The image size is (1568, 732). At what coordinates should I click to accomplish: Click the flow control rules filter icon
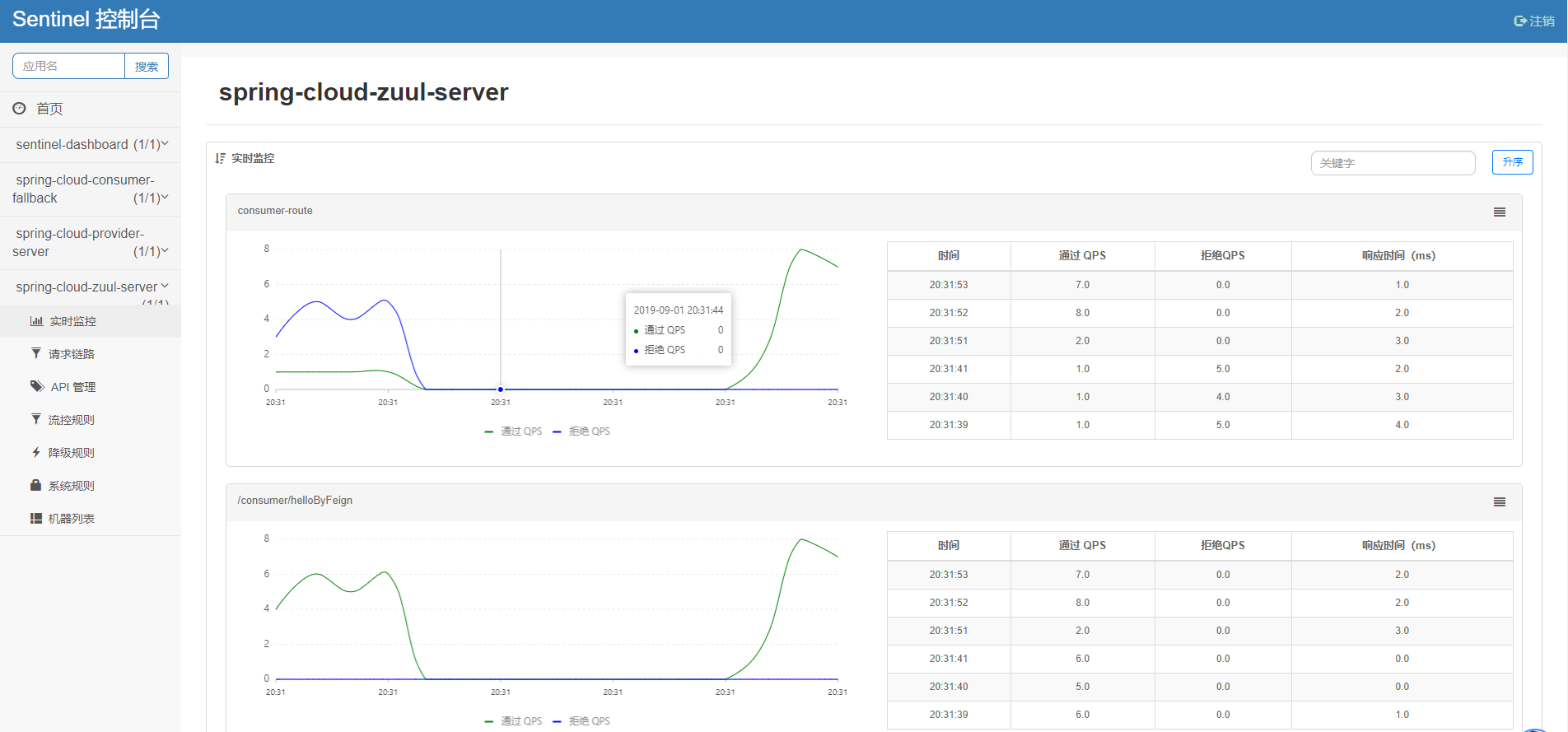pos(36,419)
